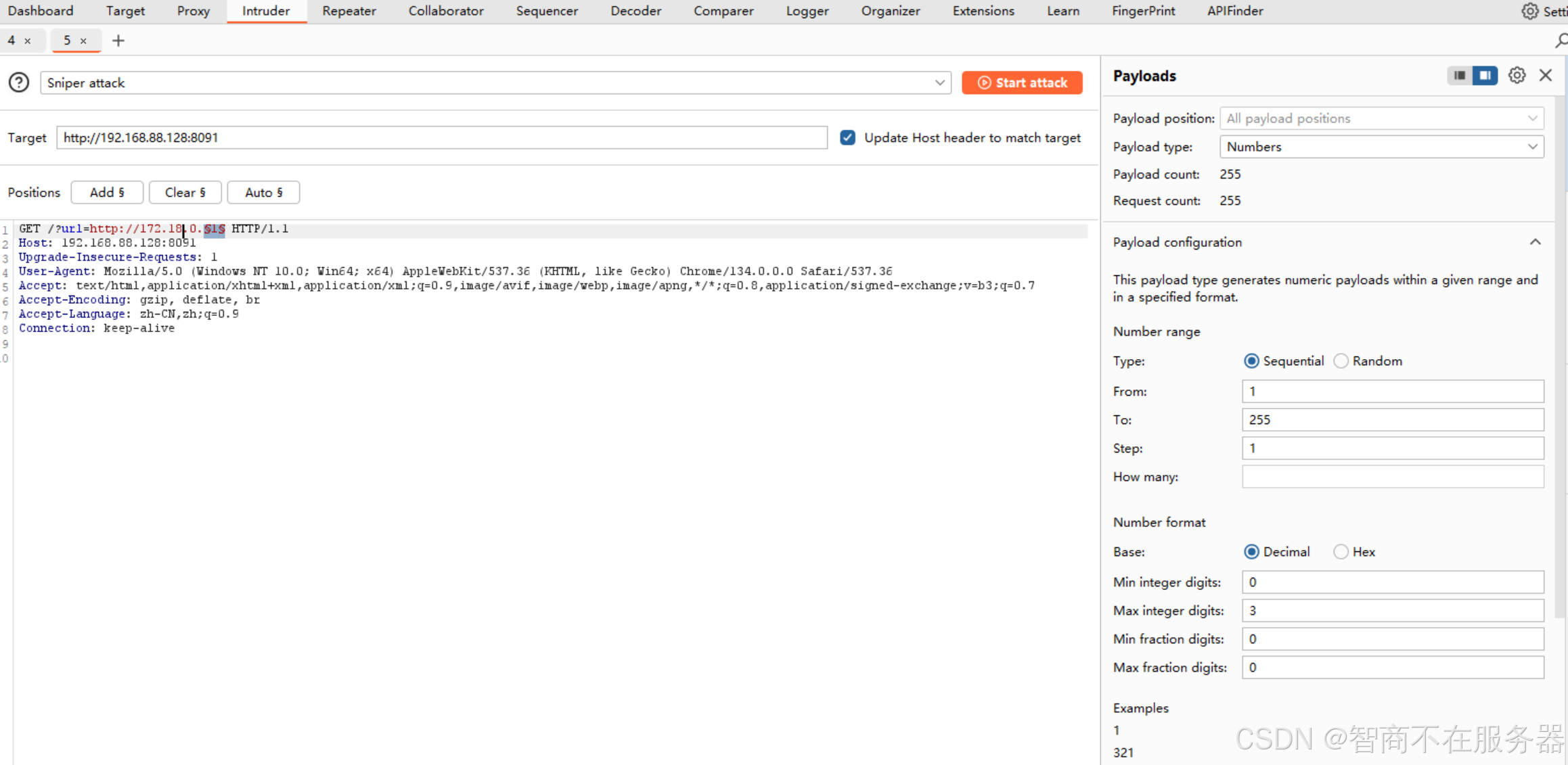Switch to left layout view icon

[x=1459, y=75]
